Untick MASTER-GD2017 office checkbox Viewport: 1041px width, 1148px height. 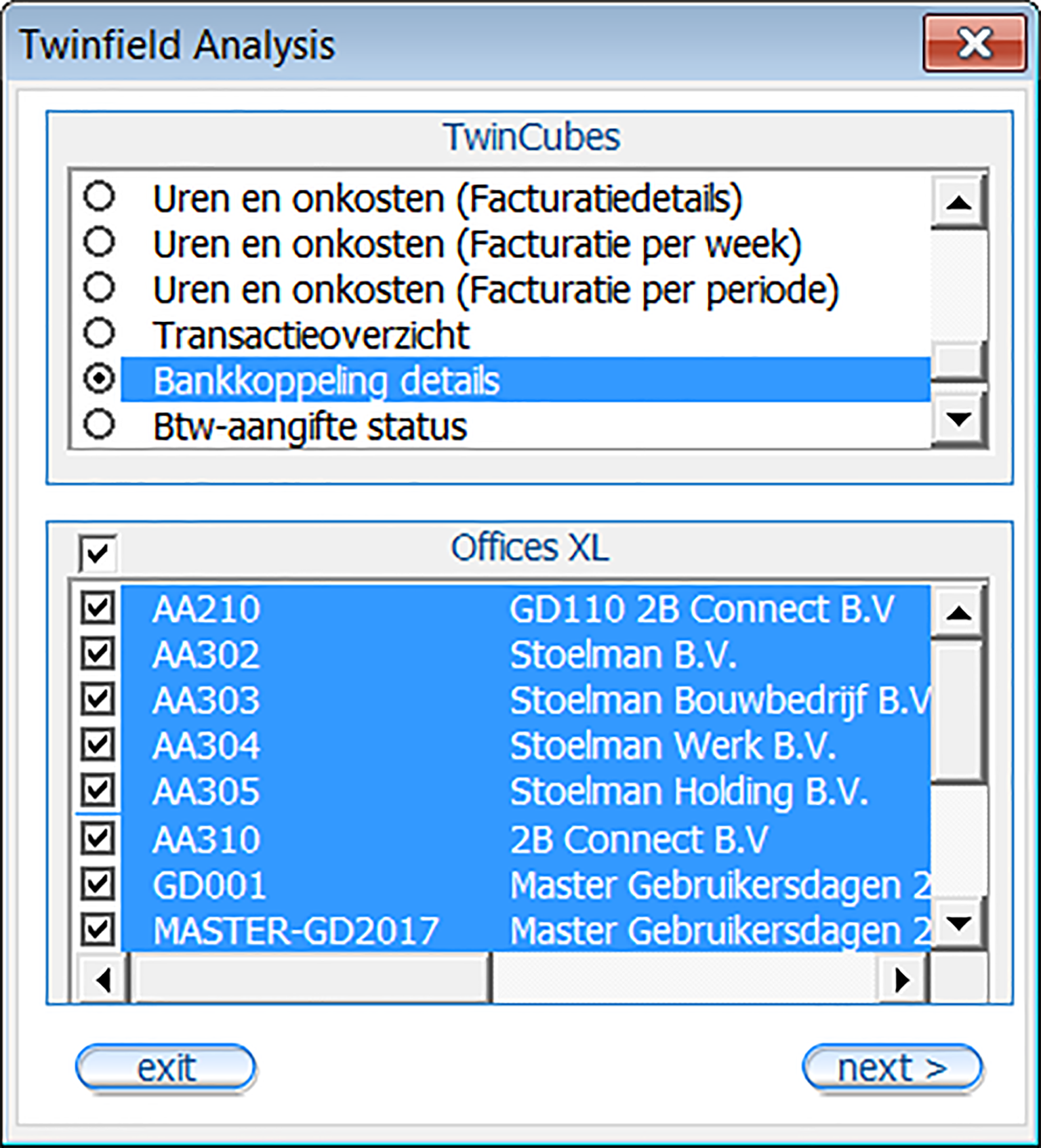pyautogui.click(x=98, y=929)
